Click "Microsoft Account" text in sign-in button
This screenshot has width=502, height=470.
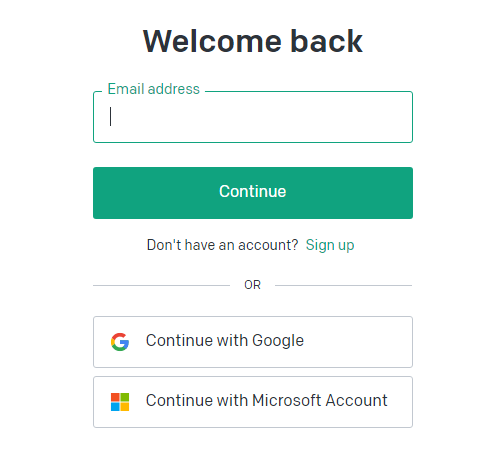(320, 400)
